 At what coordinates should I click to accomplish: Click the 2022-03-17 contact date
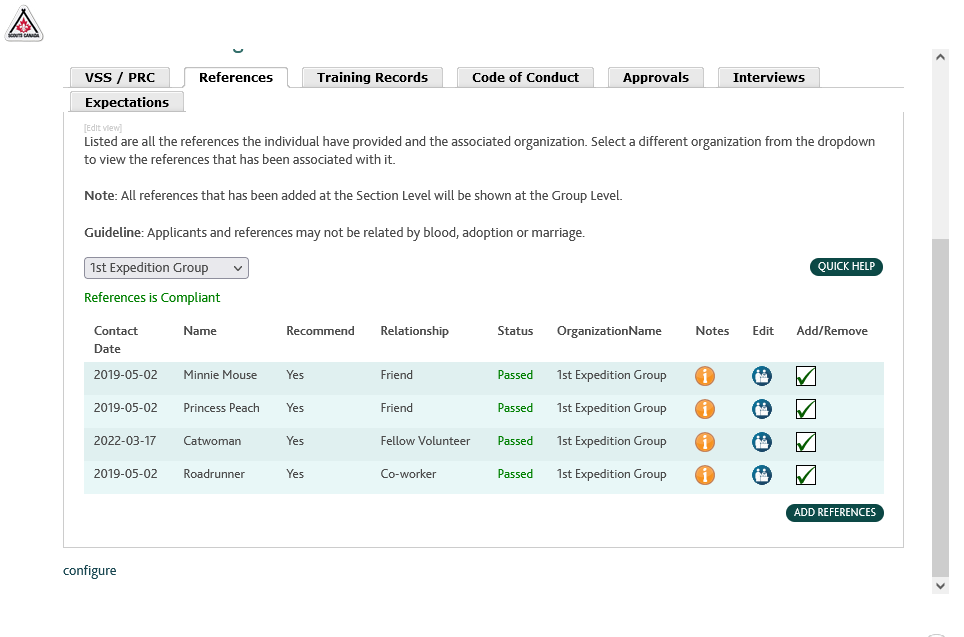coord(125,441)
